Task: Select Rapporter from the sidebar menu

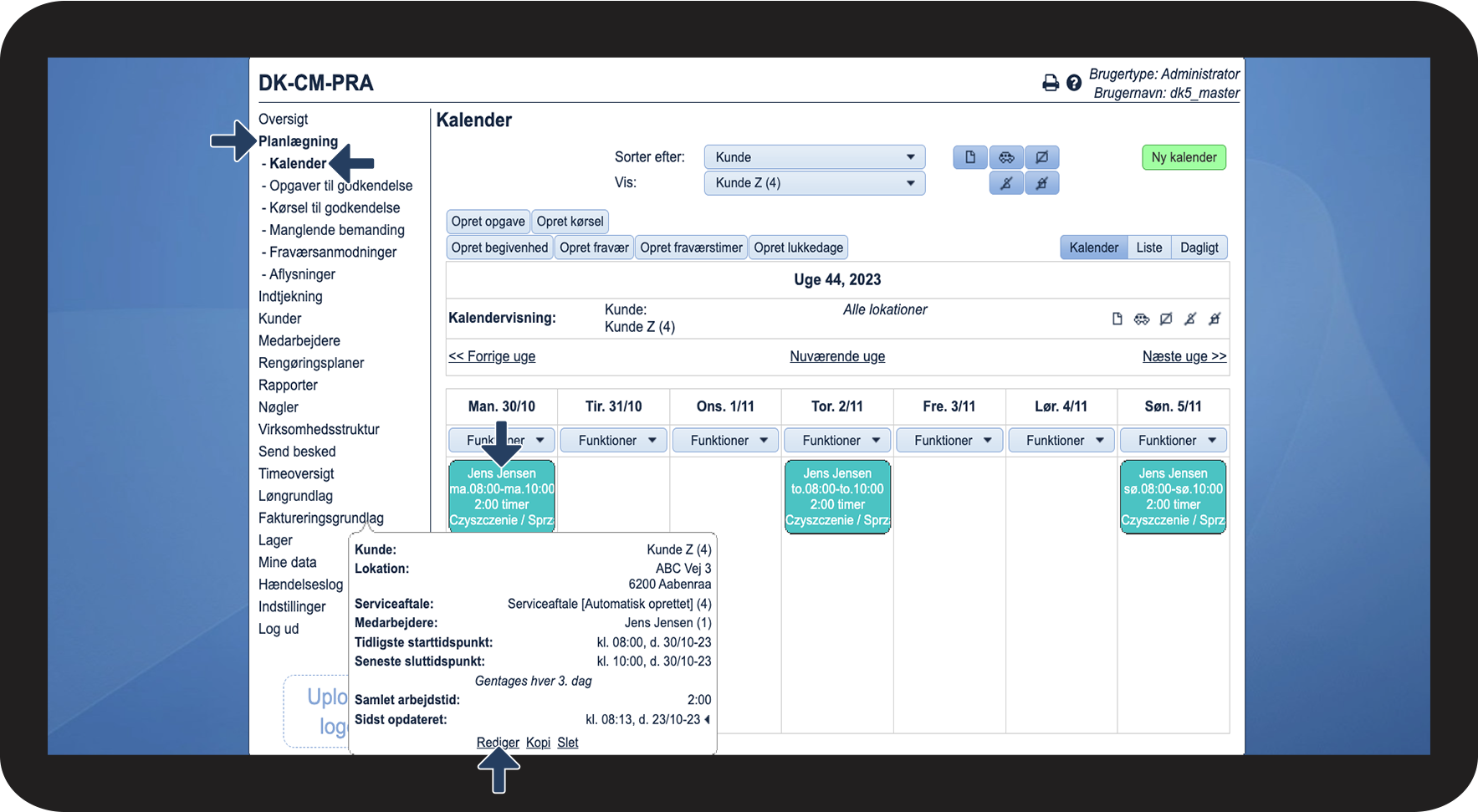Action: 288,385
